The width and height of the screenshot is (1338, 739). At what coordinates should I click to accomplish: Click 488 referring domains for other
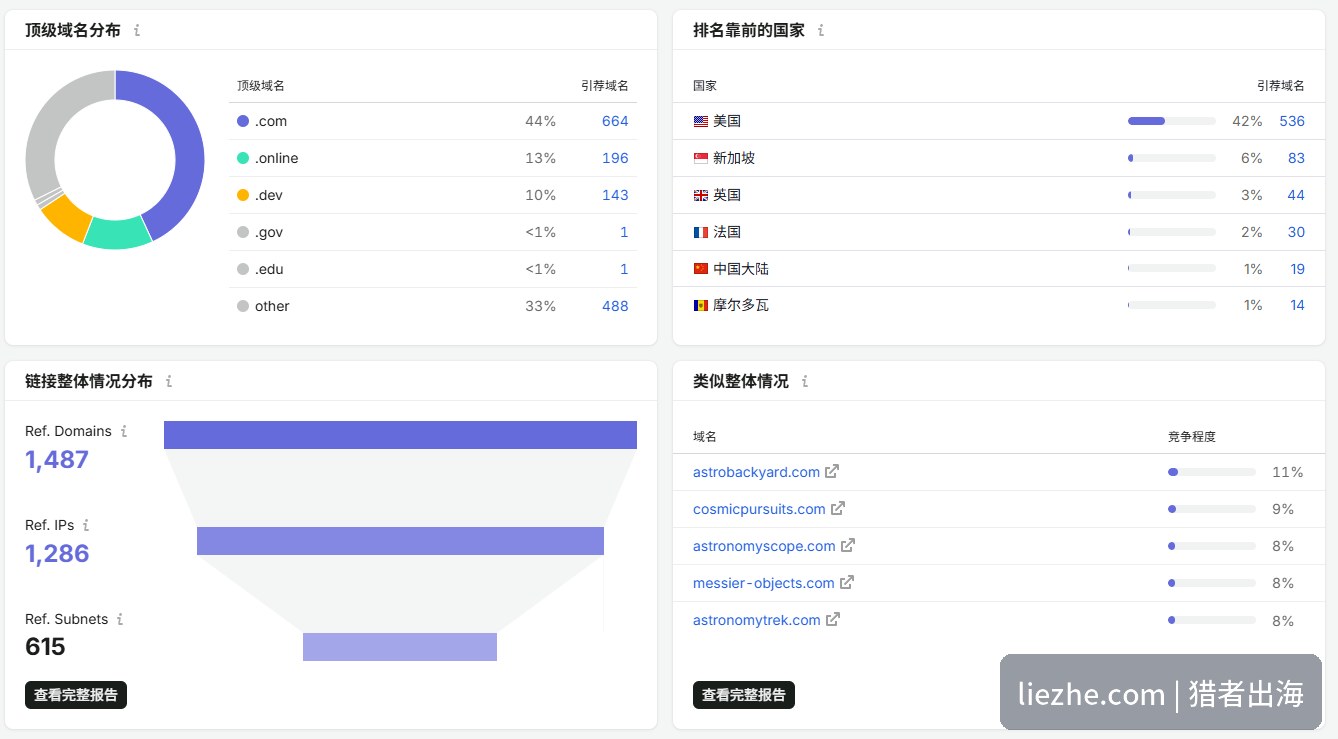pos(615,306)
